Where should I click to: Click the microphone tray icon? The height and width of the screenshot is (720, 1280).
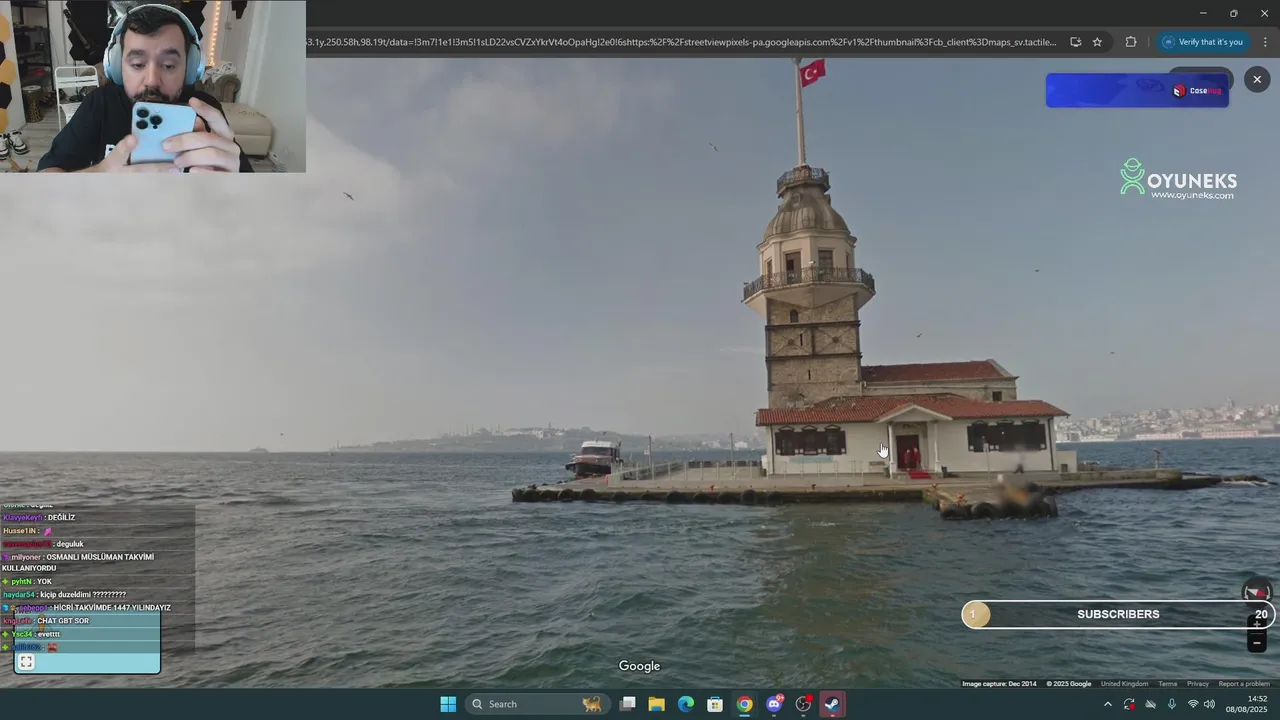1172,704
